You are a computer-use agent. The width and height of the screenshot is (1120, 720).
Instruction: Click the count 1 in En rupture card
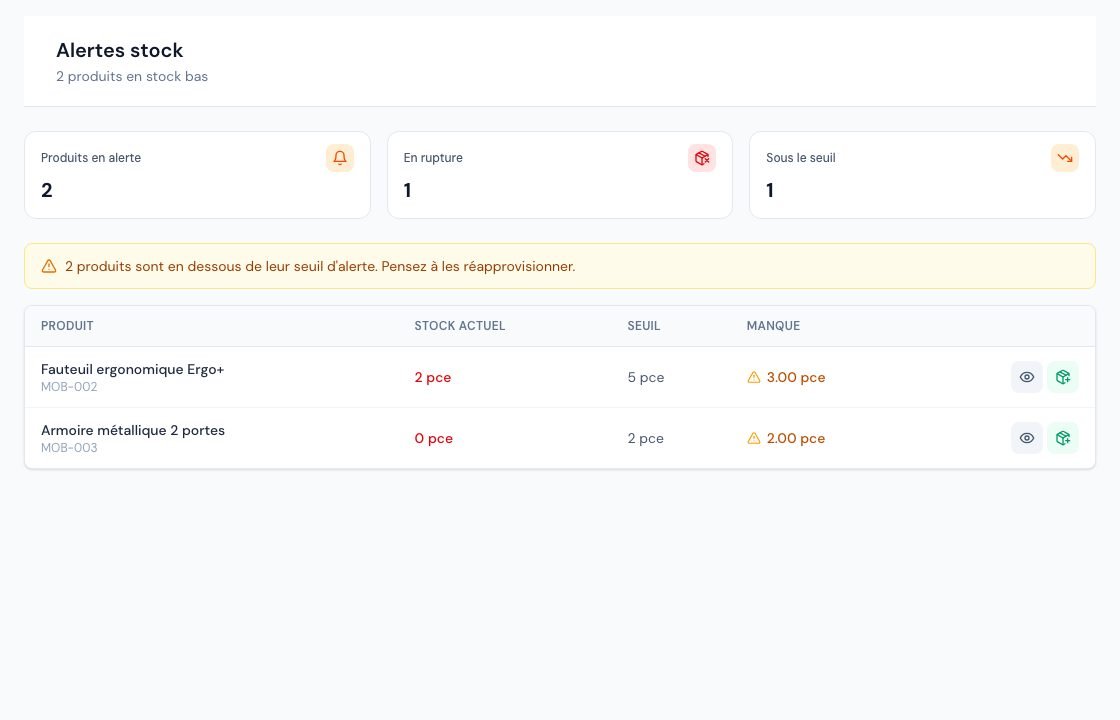[407, 190]
